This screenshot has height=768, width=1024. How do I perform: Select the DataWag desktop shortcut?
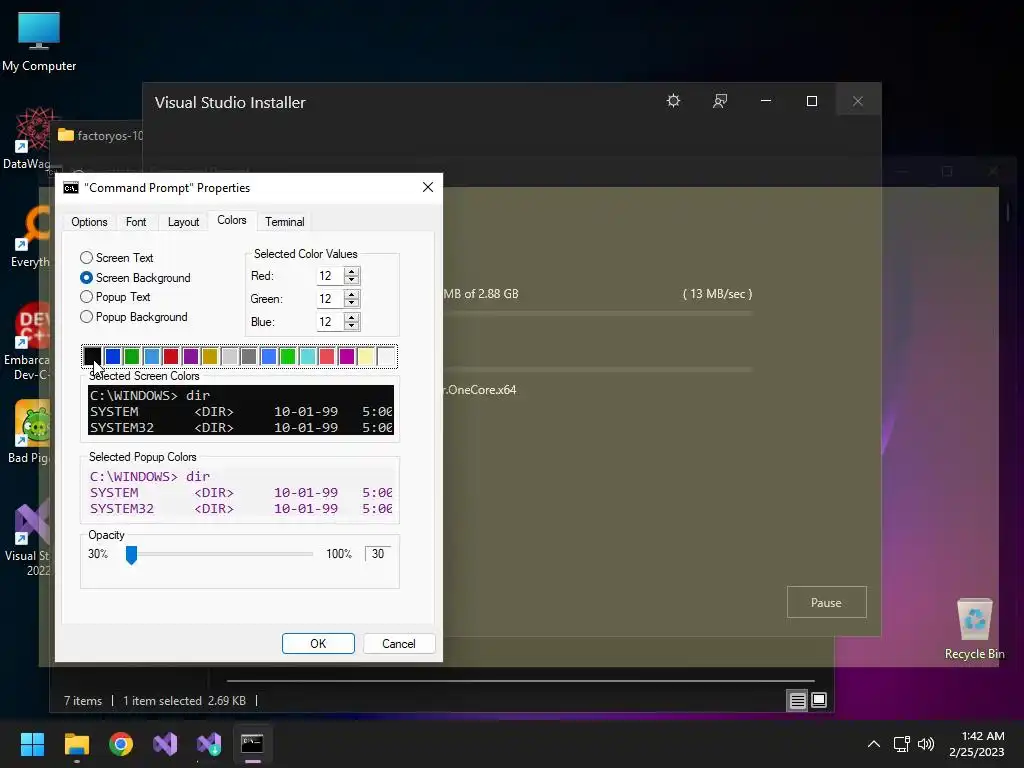[26, 138]
